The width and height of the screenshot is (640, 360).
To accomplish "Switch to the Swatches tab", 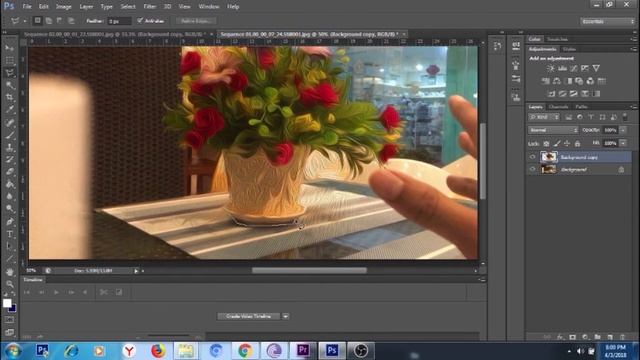I will (x=558, y=39).
